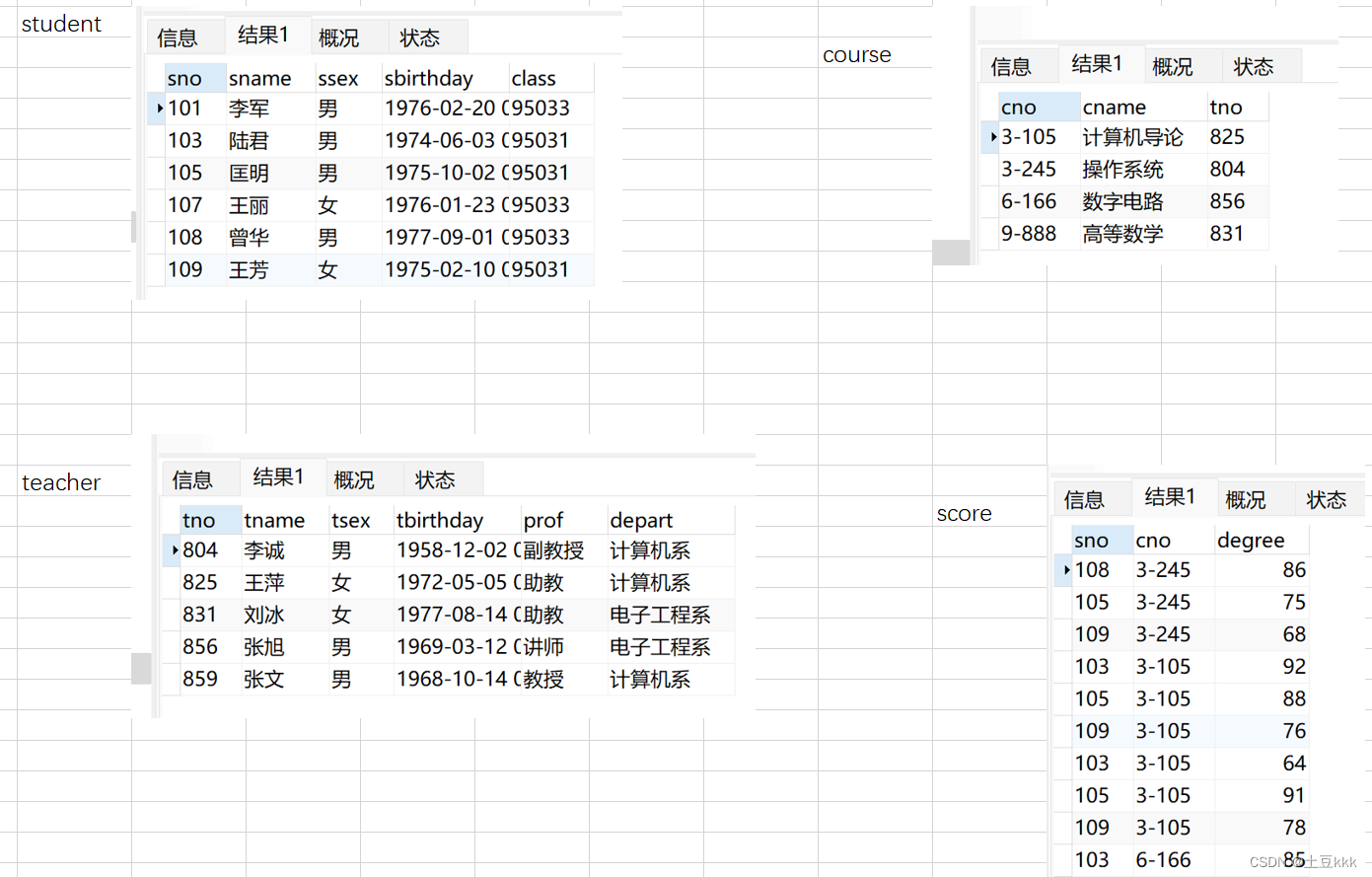
Task: Click tno column header in course table
Action: coord(1237,108)
